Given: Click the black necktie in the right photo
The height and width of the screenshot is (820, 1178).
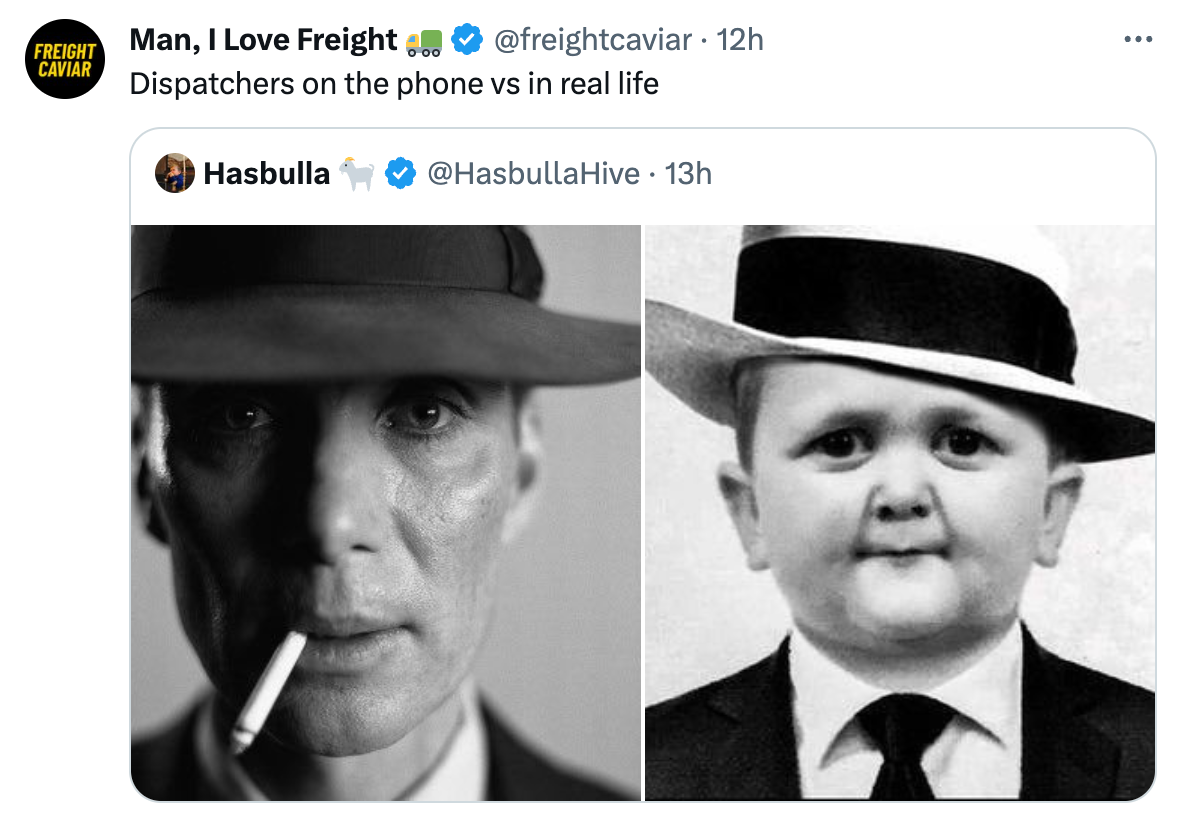Looking at the screenshot, I should pyautogui.click(x=902, y=741).
